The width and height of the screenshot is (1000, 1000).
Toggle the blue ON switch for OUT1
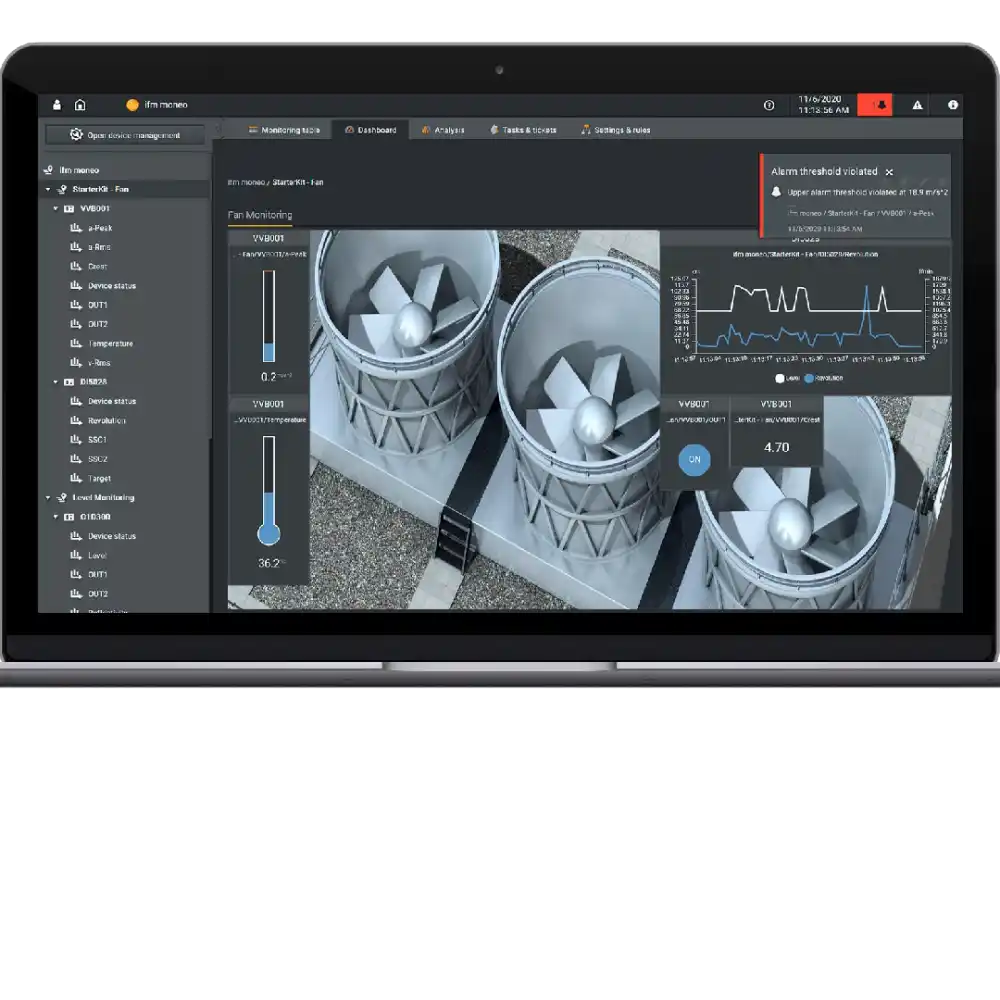[x=694, y=461]
